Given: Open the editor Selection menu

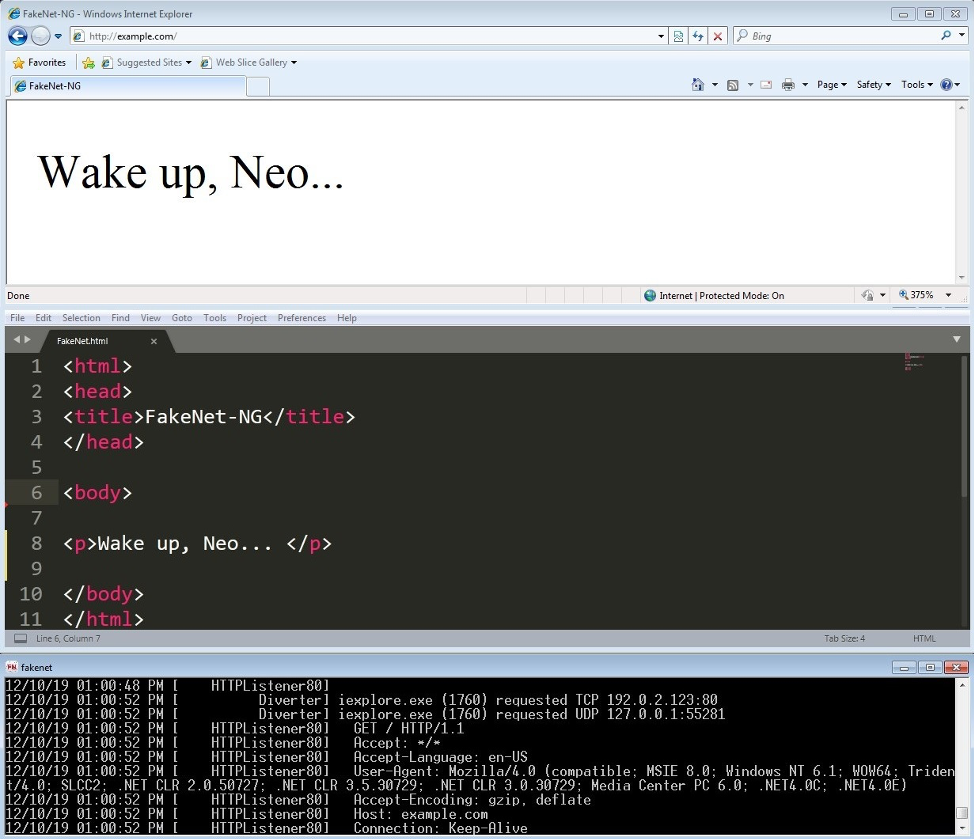Looking at the screenshot, I should click(81, 317).
